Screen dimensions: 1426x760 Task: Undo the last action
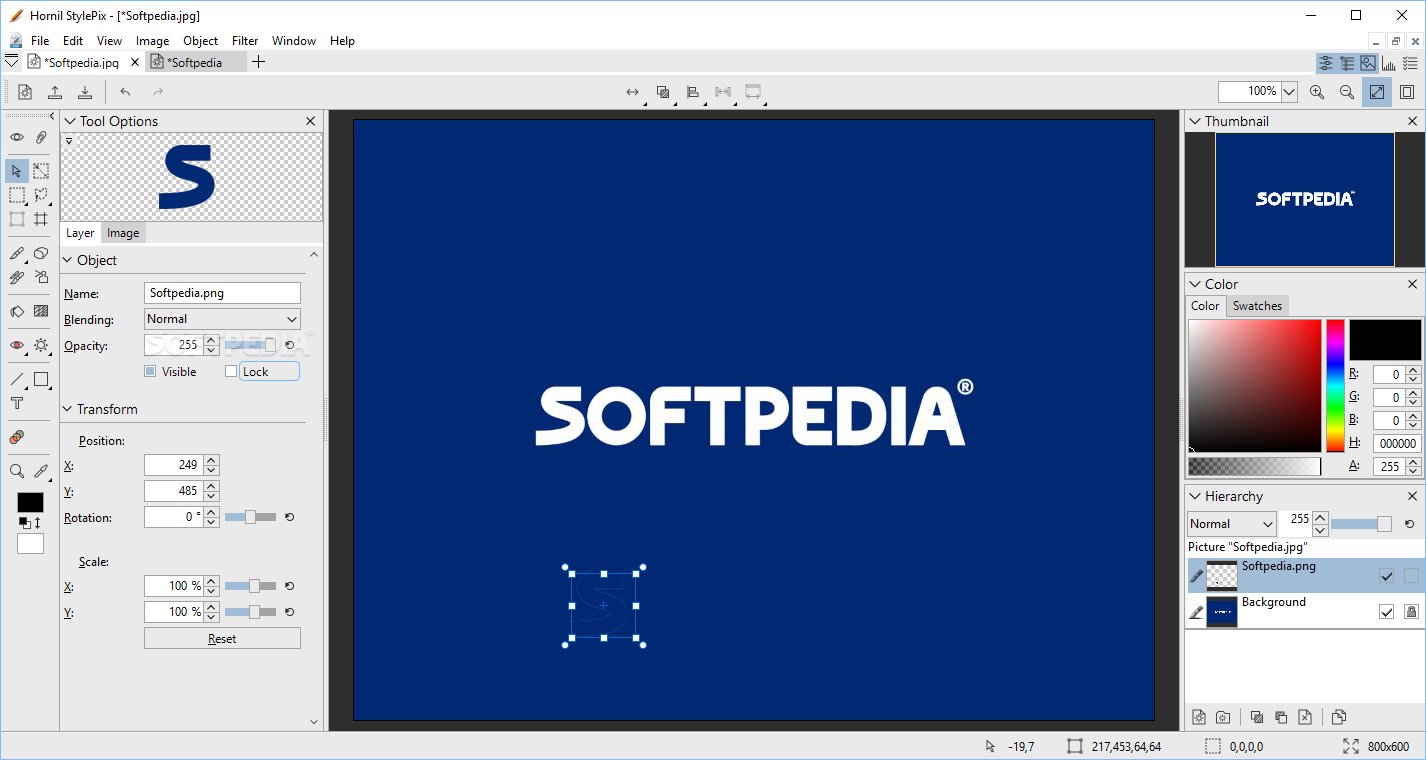pos(125,92)
